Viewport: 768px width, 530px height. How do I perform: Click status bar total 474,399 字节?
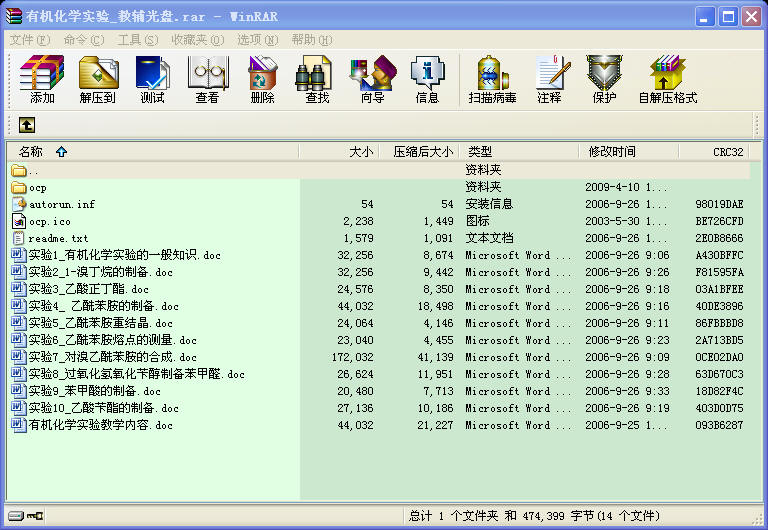click(x=557, y=516)
